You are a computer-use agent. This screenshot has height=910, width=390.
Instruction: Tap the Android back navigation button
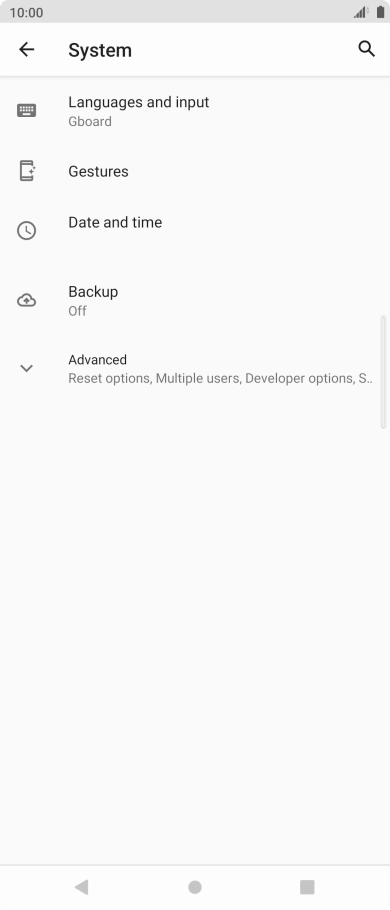point(81,887)
